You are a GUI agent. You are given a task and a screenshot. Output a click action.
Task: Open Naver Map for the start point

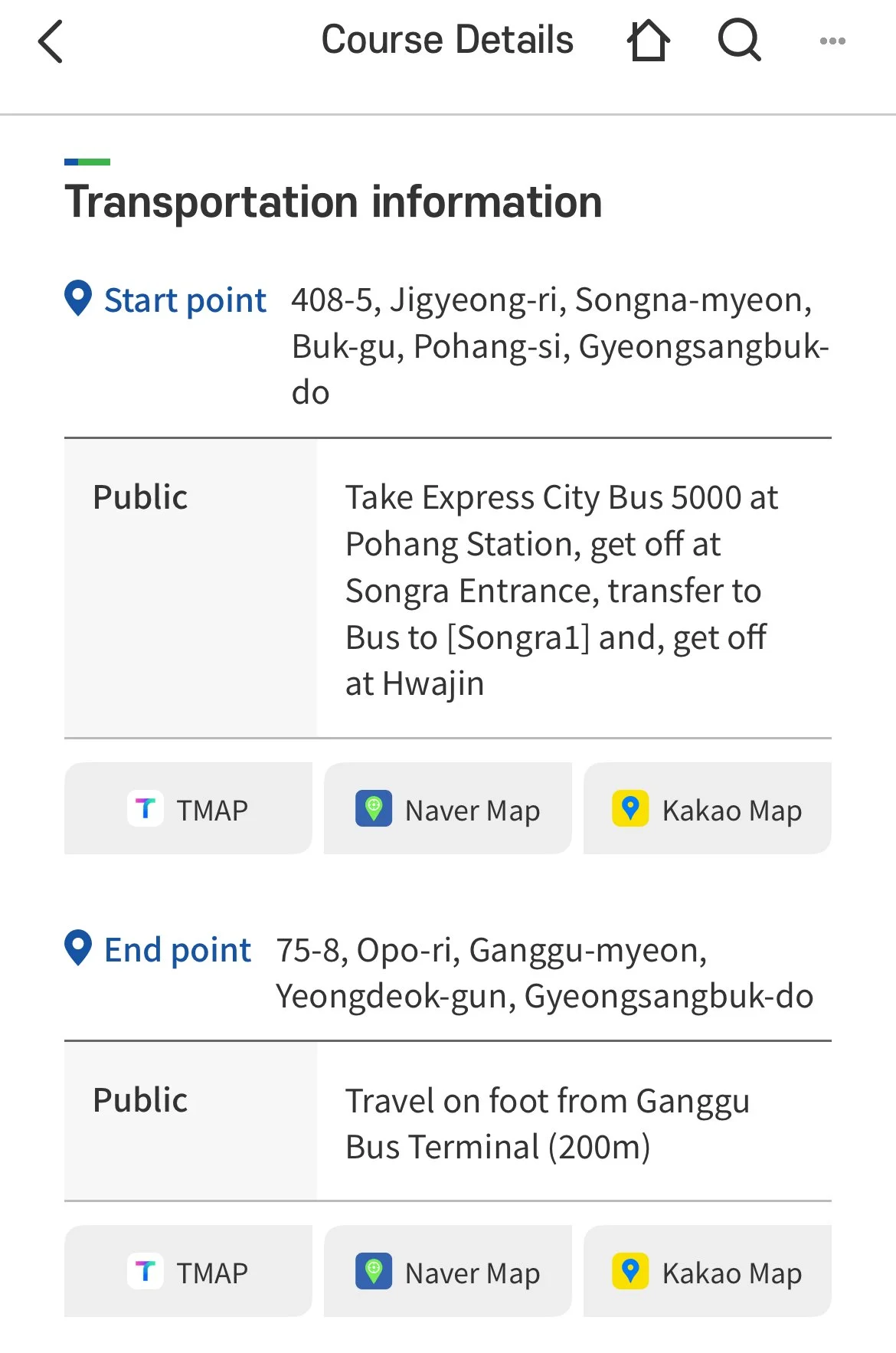click(x=448, y=808)
